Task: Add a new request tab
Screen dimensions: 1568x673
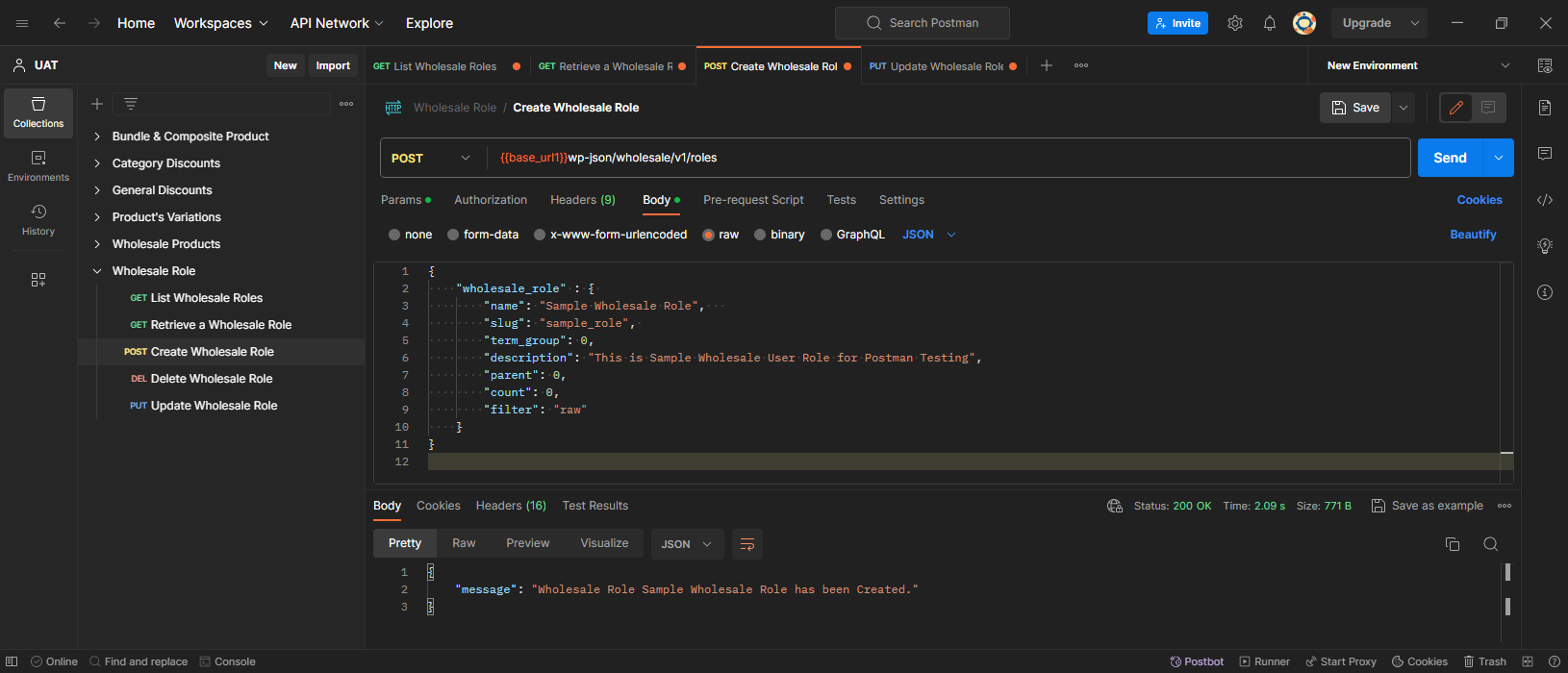Action: (x=1047, y=65)
